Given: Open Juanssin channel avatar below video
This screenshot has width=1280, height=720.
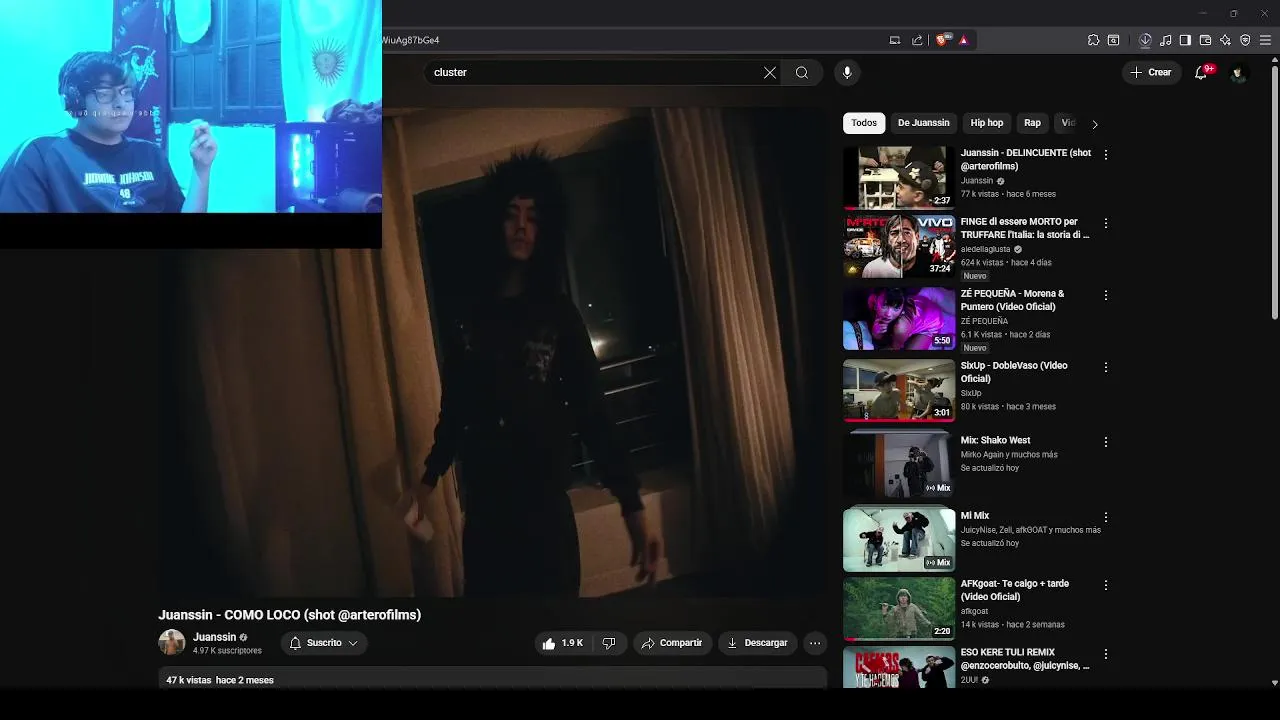Looking at the screenshot, I should 172,642.
